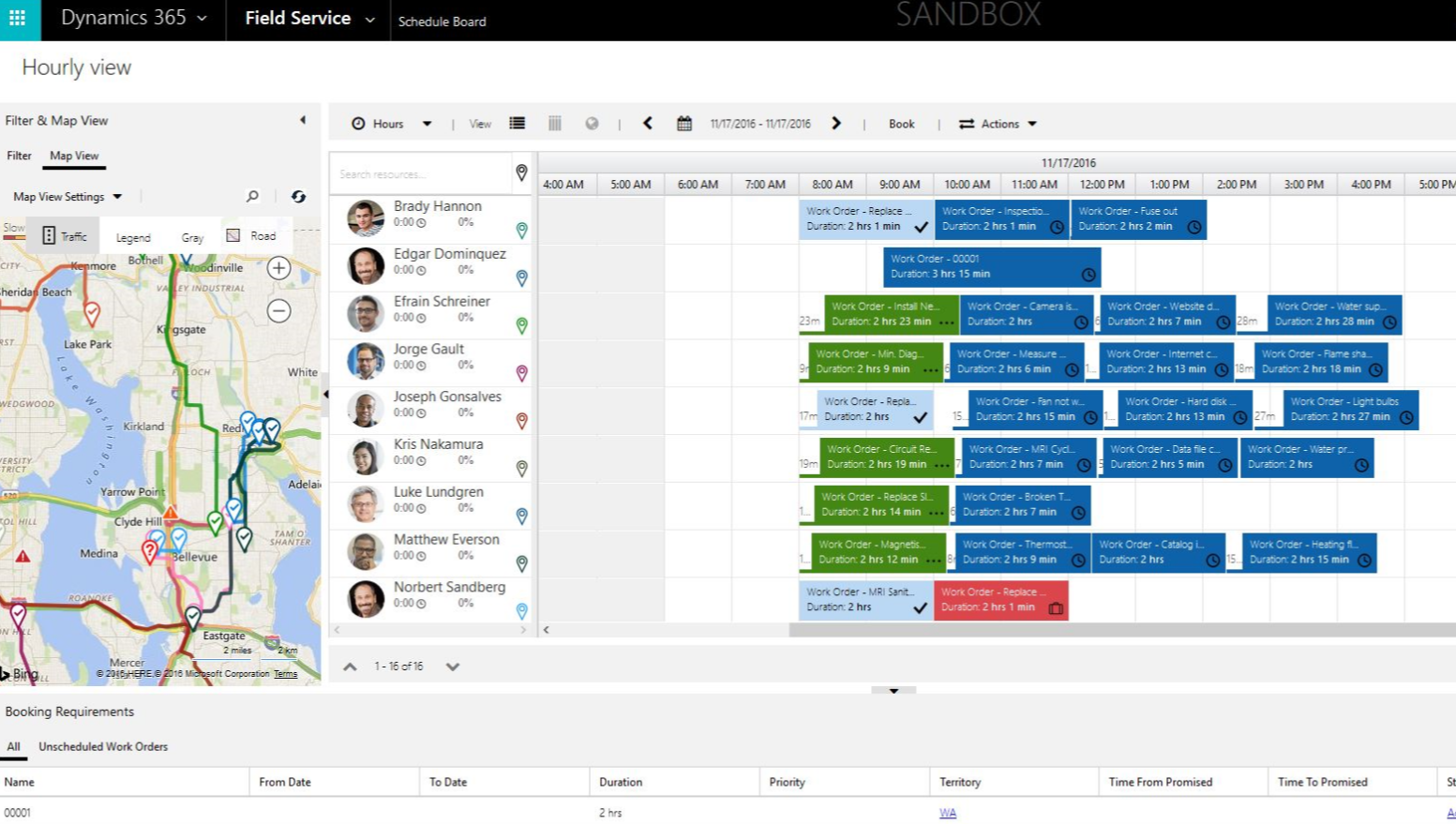Screen dimensions: 1456x824
Task: Open Work Order - Light bulbs booking
Action: 1351,410
